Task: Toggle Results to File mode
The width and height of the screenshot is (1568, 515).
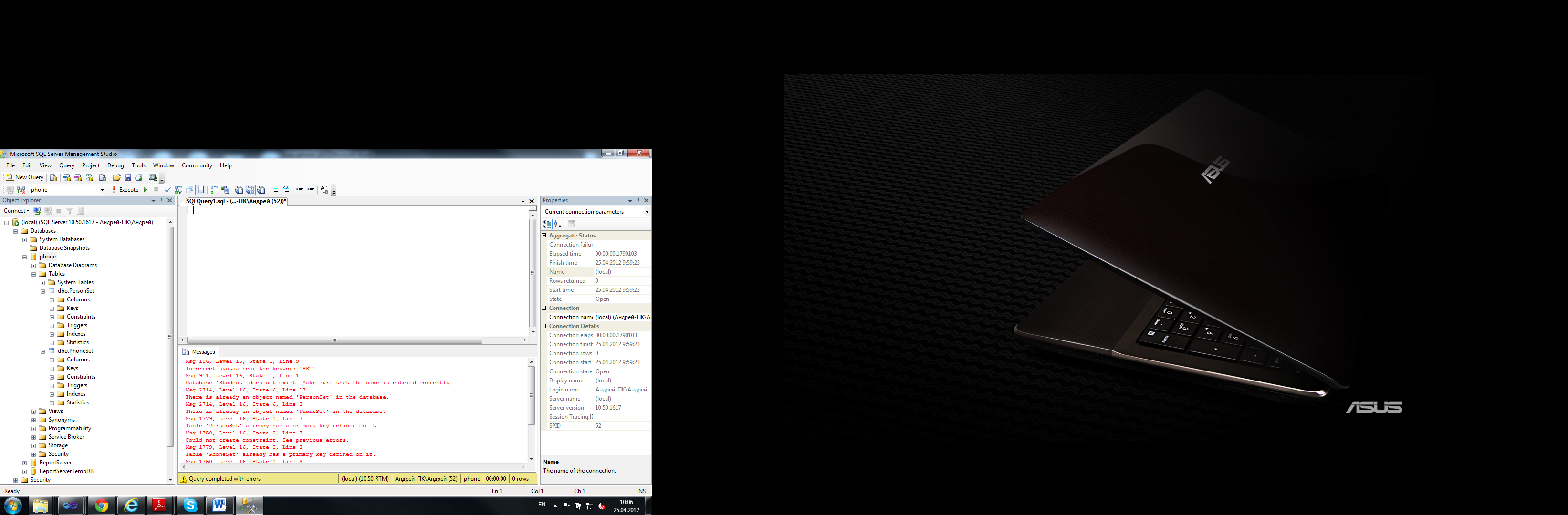Action: coord(261,190)
